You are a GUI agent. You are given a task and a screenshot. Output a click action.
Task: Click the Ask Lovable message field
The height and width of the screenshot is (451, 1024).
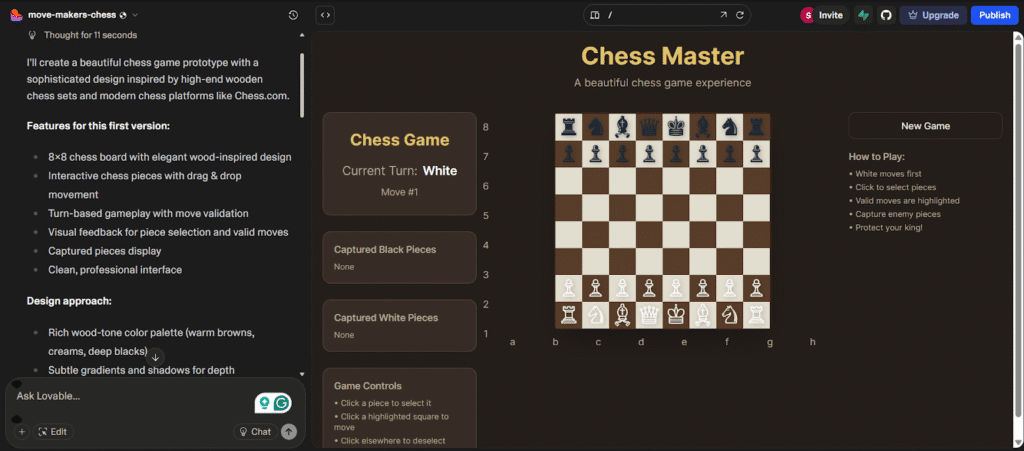click(131, 396)
